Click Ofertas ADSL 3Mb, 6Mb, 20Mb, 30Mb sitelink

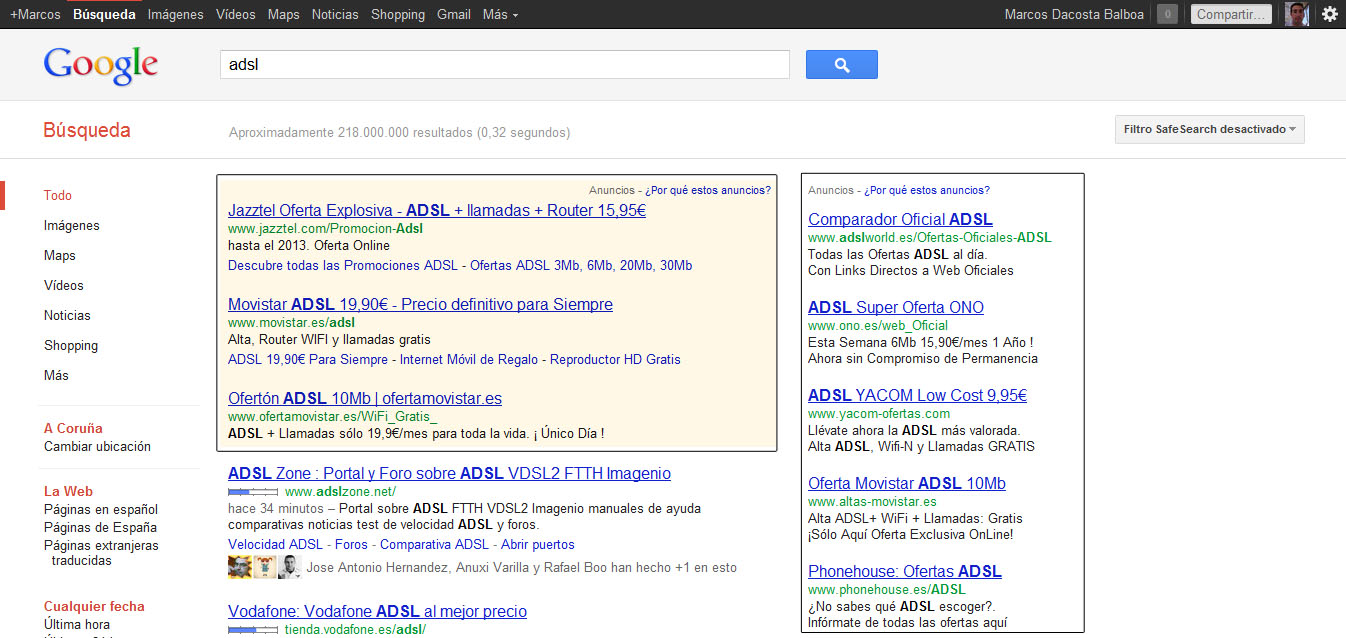(x=580, y=265)
